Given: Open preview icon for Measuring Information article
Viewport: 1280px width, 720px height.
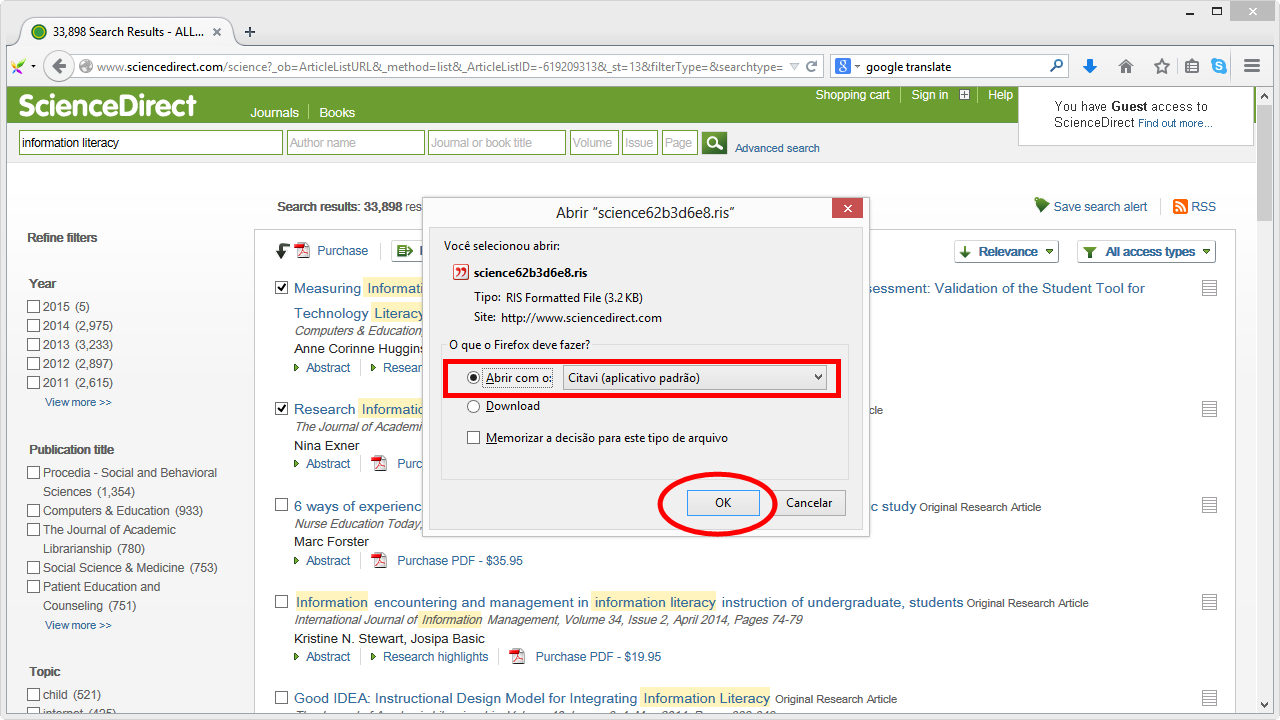Looking at the screenshot, I should pyautogui.click(x=1209, y=288).
